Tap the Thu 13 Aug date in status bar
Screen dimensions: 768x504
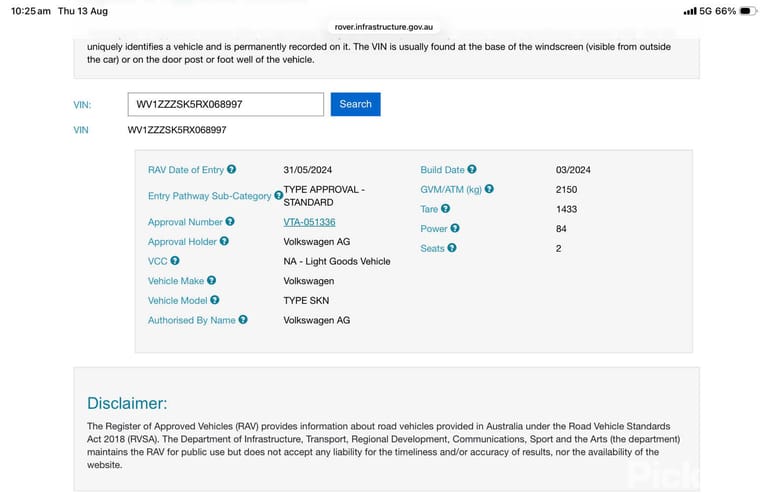tap(83, 11)
